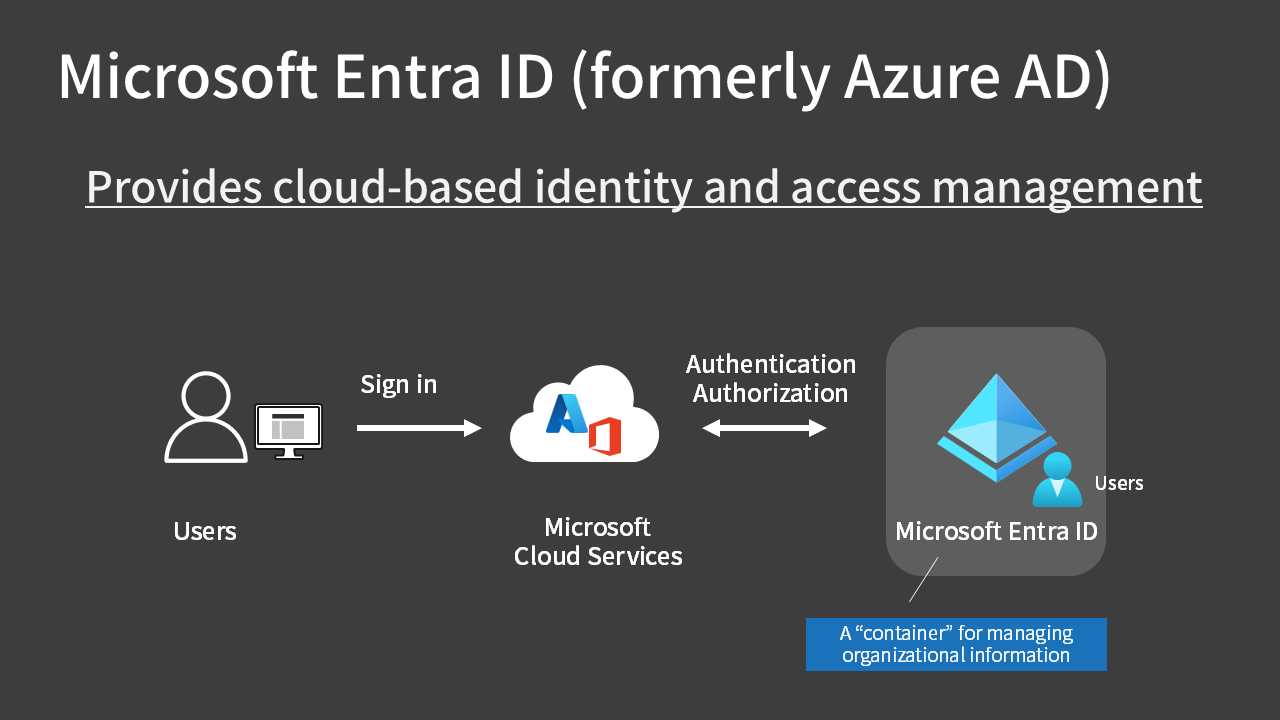
Task: Click the blue container callout box
Action: (956, 644)
